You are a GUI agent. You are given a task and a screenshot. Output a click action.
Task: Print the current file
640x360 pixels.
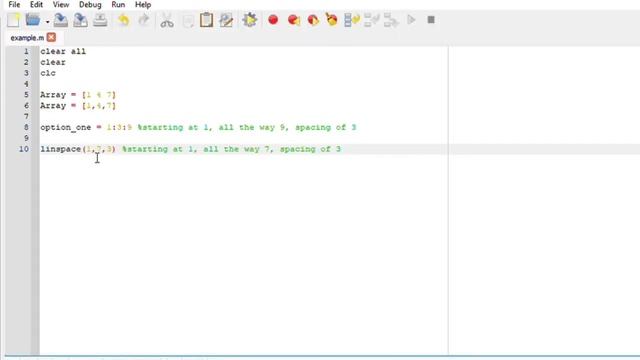[100, 20]
